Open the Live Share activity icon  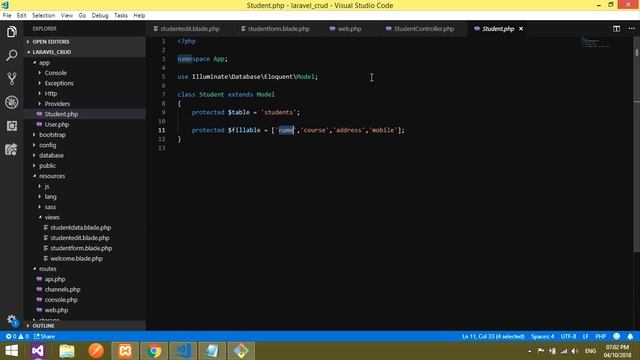point(11,149)
